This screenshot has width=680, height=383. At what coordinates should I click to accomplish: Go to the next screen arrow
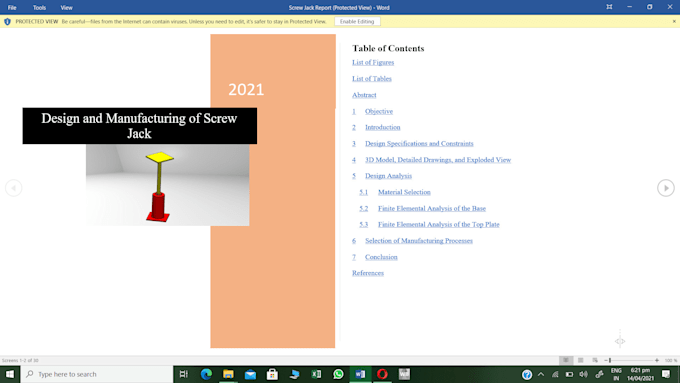coord(666,188)
